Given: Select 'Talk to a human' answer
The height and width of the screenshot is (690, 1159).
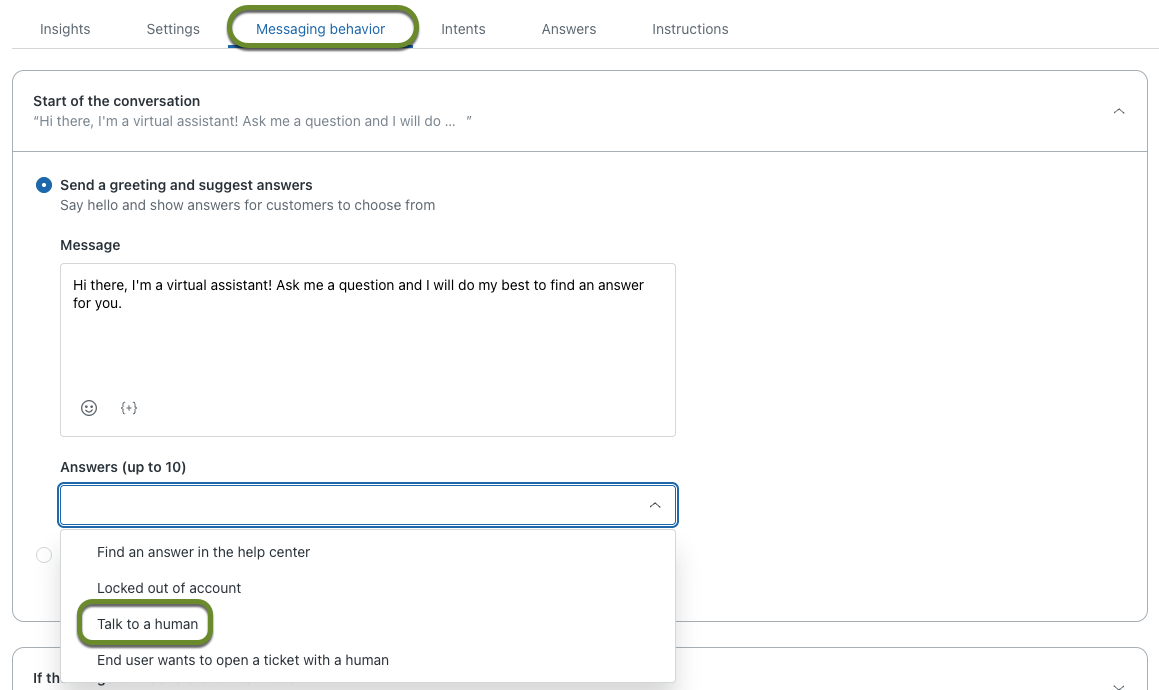Looking at the screenshot, I should [147, 624].
